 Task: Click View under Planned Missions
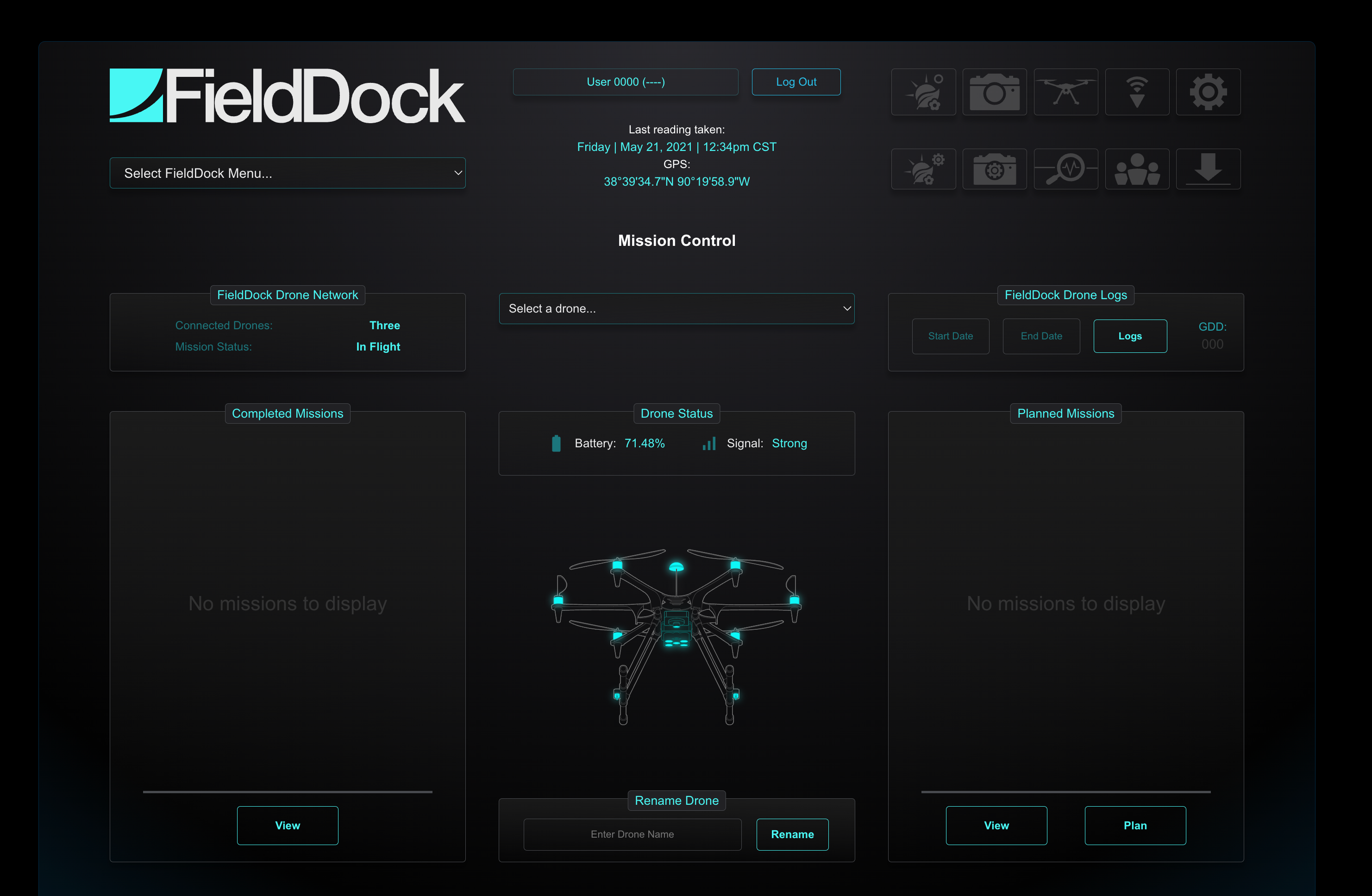[x=996, y=825]
